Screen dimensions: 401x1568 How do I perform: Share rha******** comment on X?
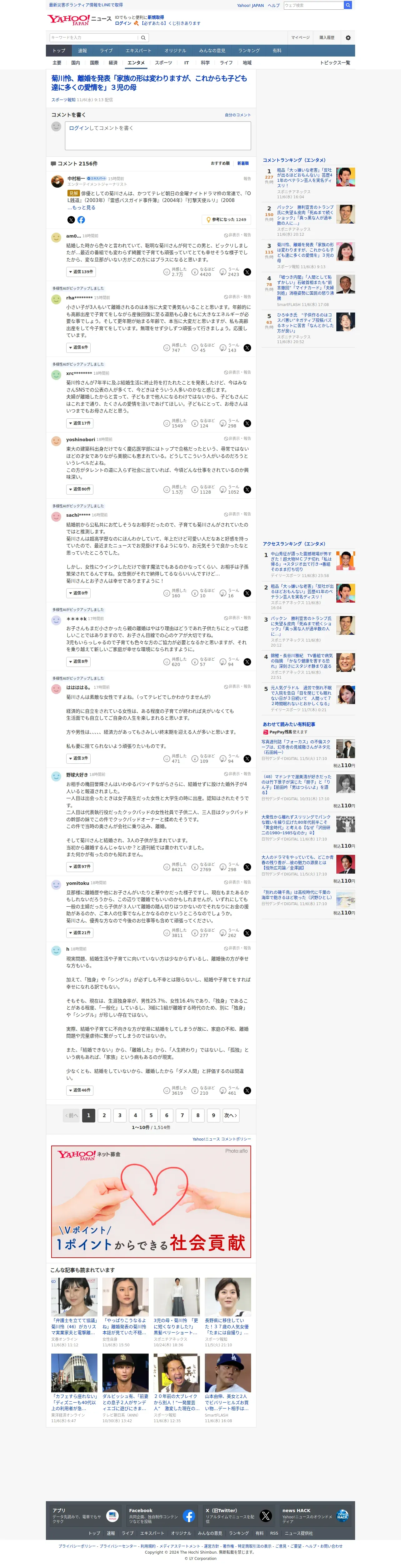[x=247, y=348]
